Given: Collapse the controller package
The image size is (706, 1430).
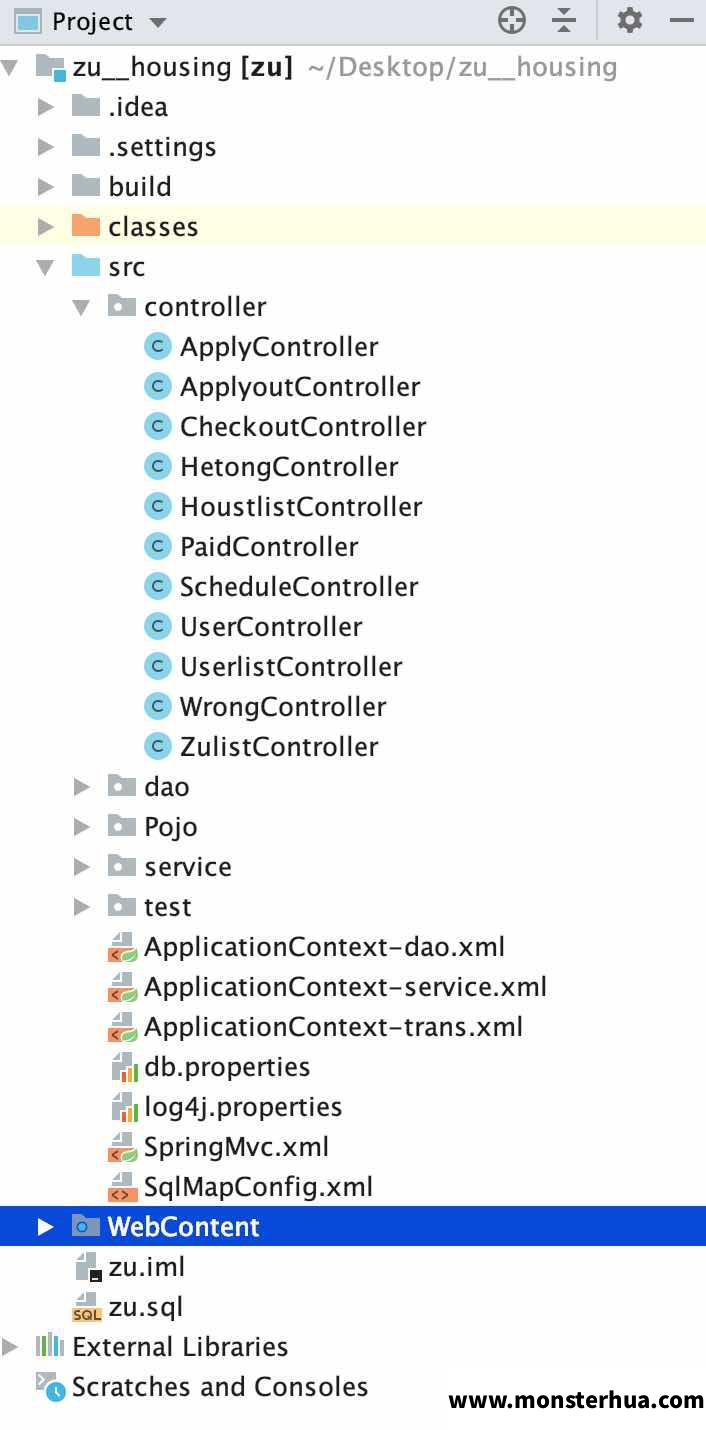Looking at the screenshot, I should pos(82,307).
